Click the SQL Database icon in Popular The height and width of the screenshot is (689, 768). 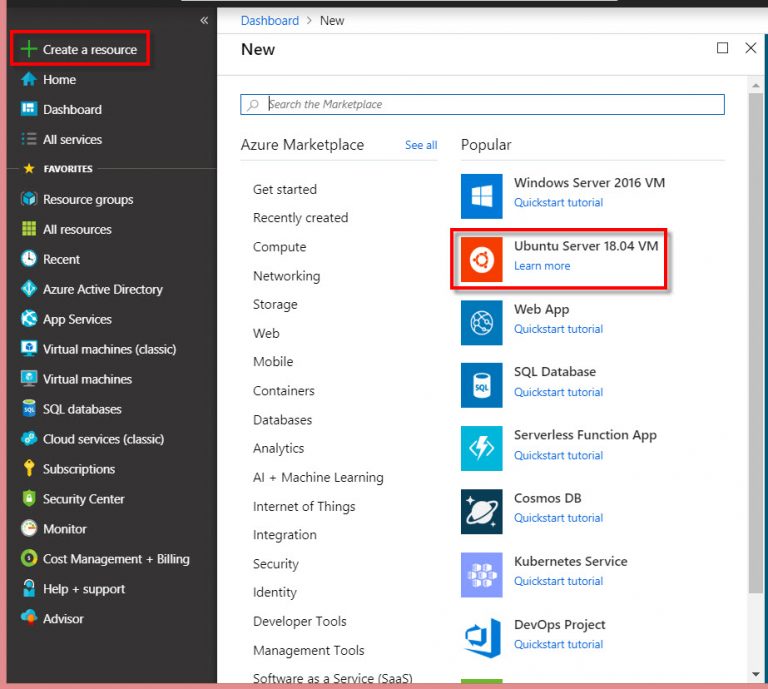pyautogui.click(x=481, y=385)
